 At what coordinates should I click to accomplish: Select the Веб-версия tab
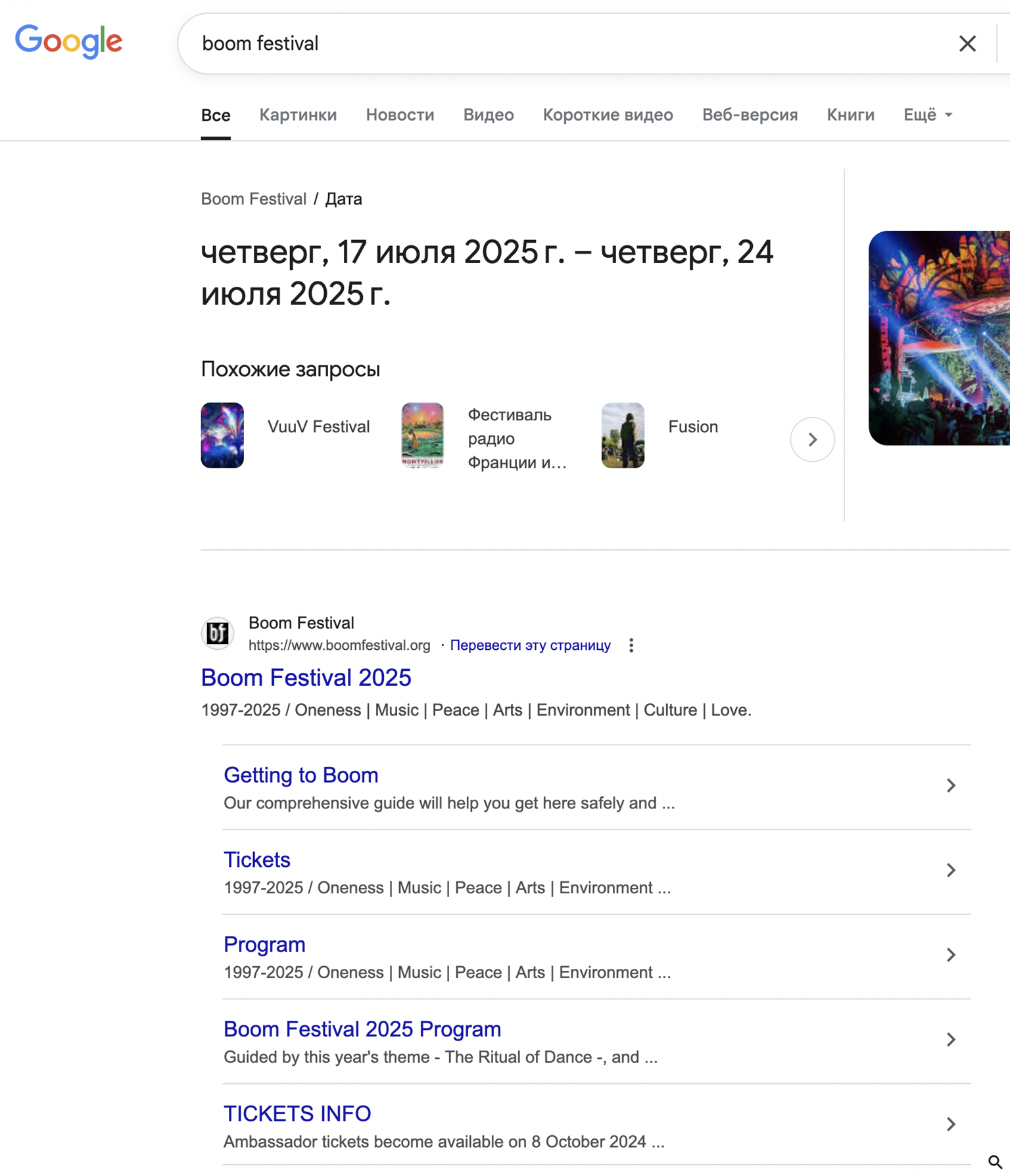coord(750,115)
